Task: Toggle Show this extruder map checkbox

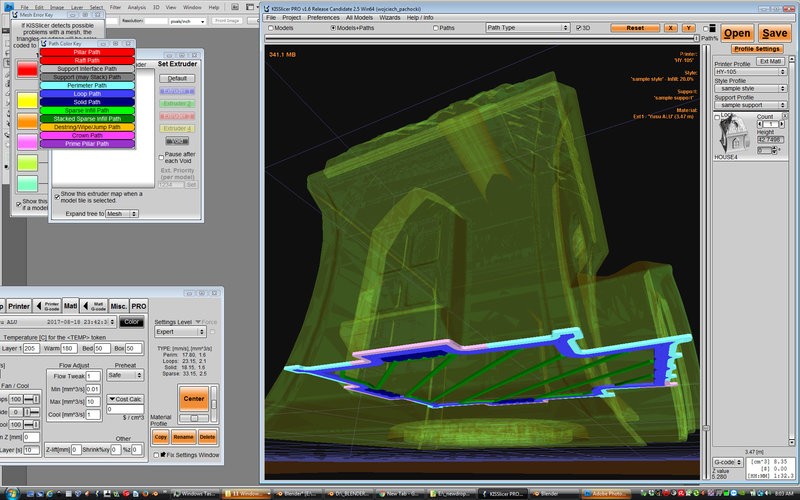Action: coord(57,197)
